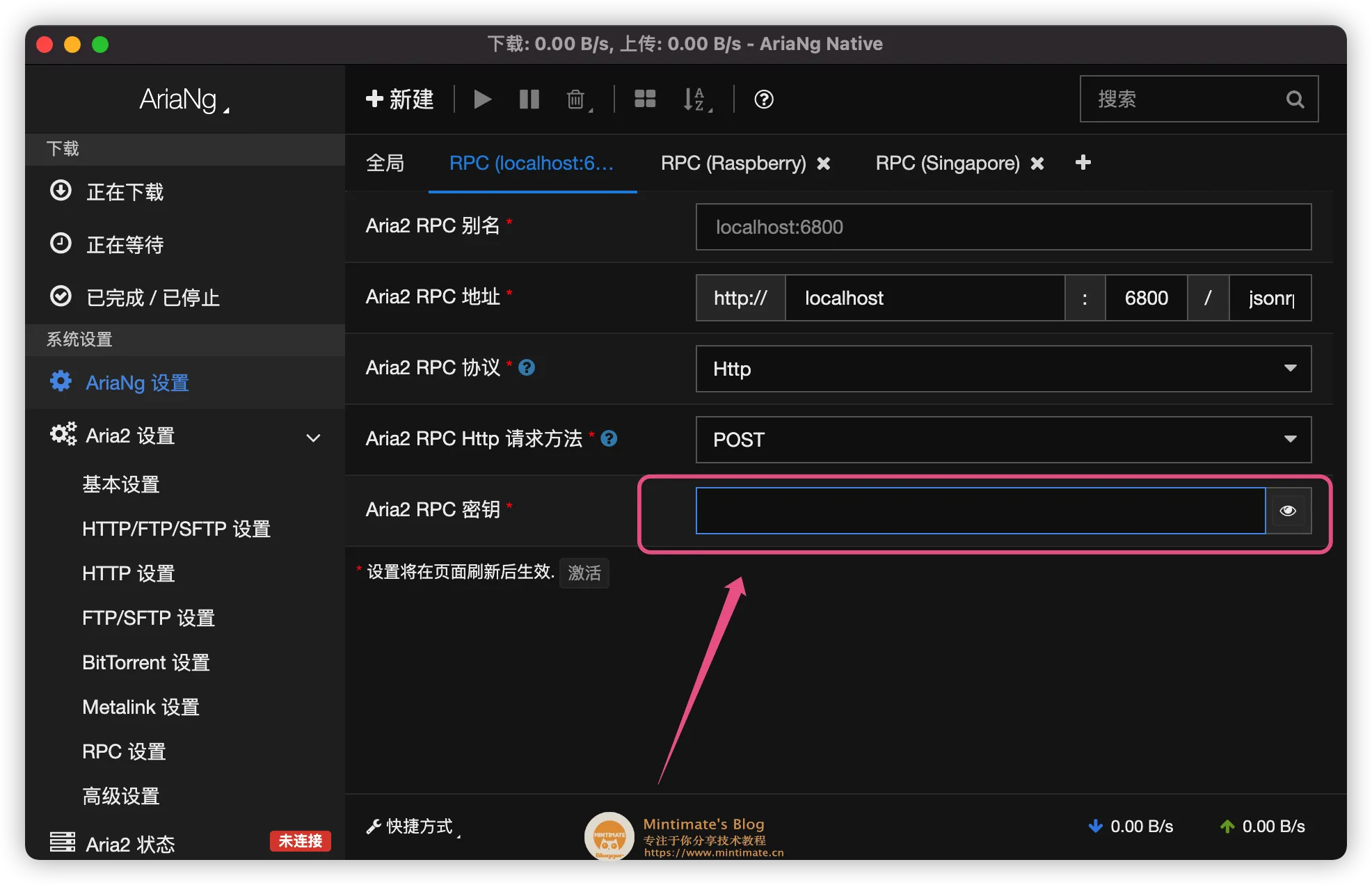Open the 快捷方式 shortcuts menu

coord(413,827)
